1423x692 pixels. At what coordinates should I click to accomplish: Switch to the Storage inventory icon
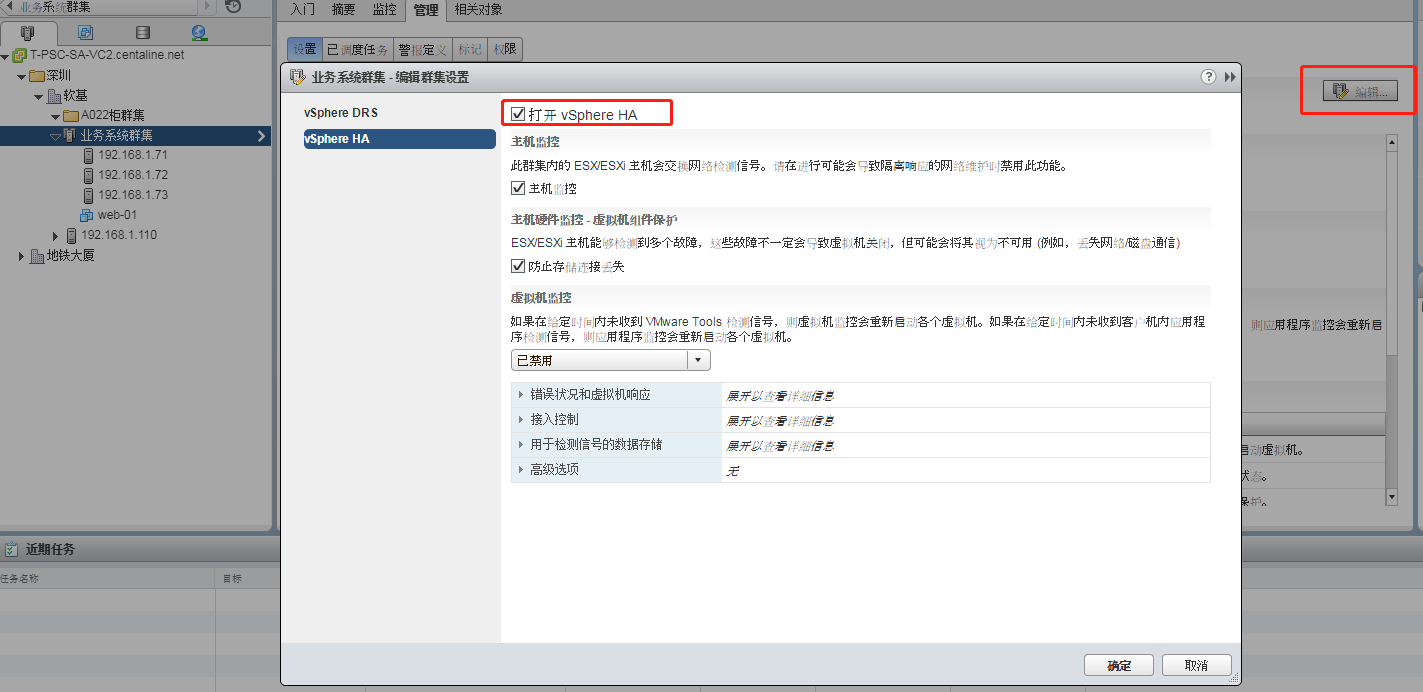(142, 33)
